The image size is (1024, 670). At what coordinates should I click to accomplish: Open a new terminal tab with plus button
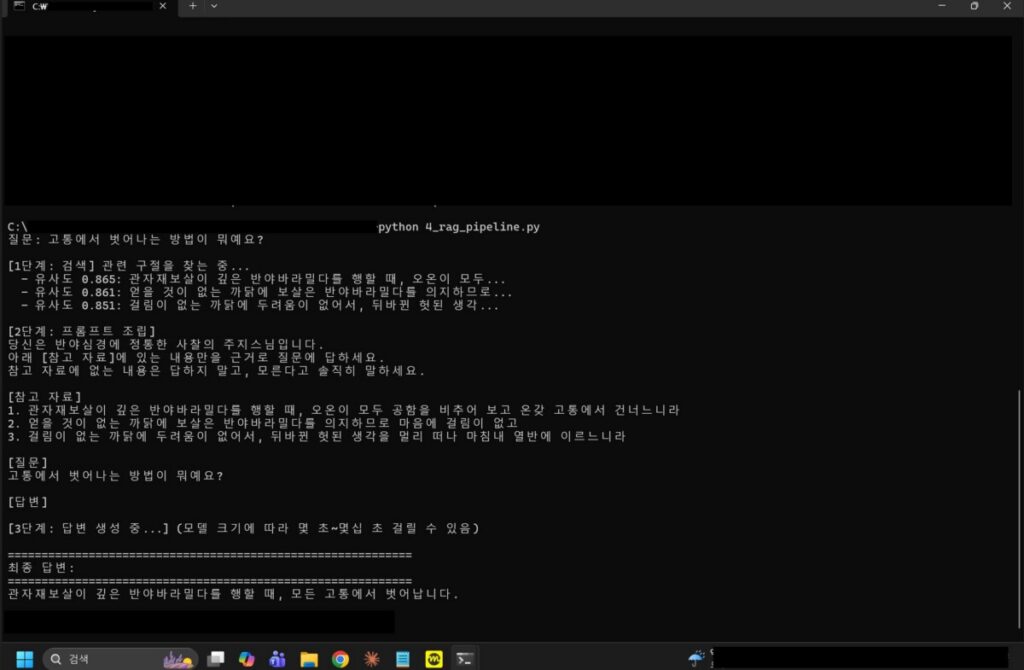pyautogui.click(x=193, y=6)
